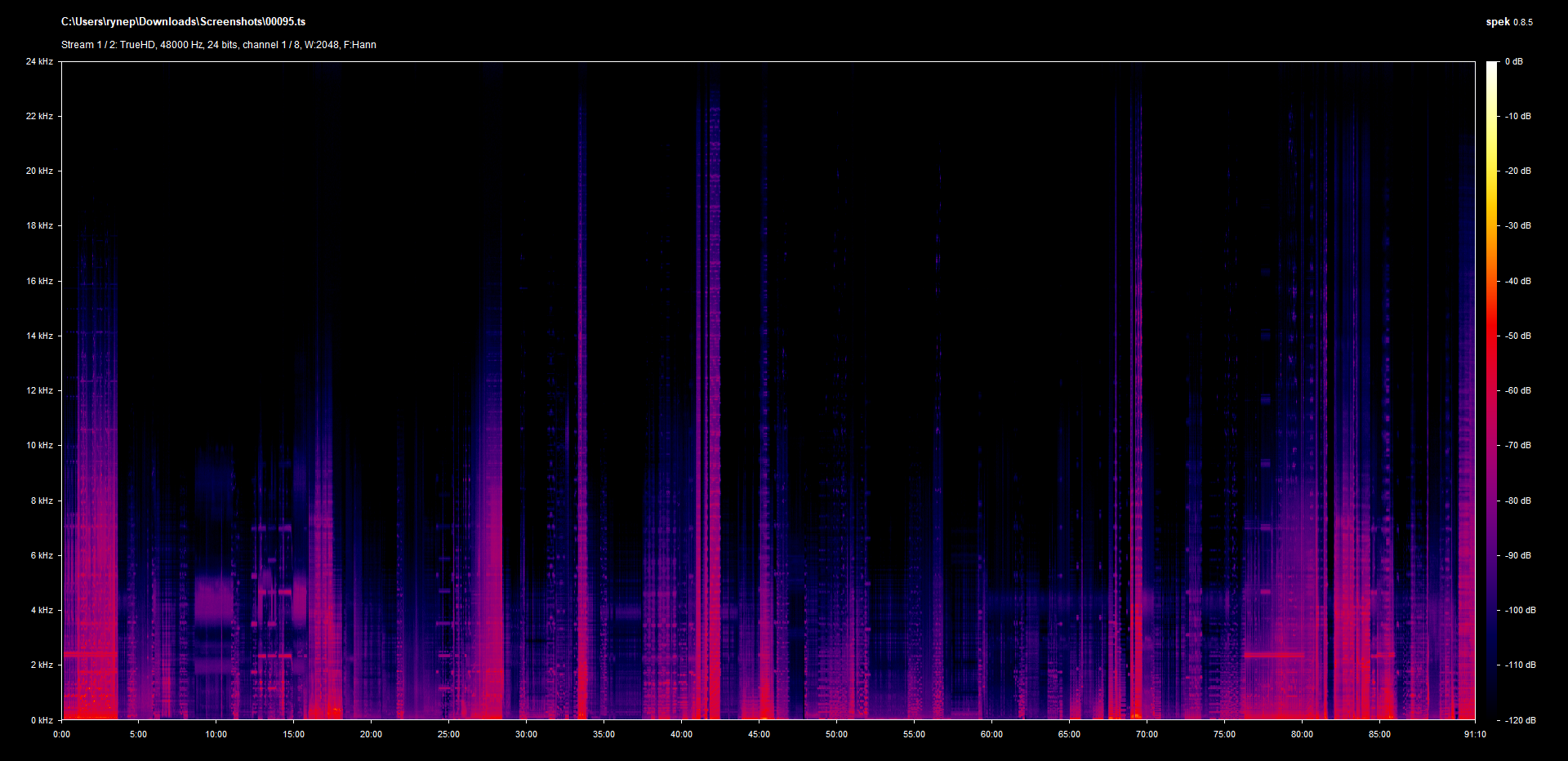Click the 00095.ts file path title

point(183,22)
